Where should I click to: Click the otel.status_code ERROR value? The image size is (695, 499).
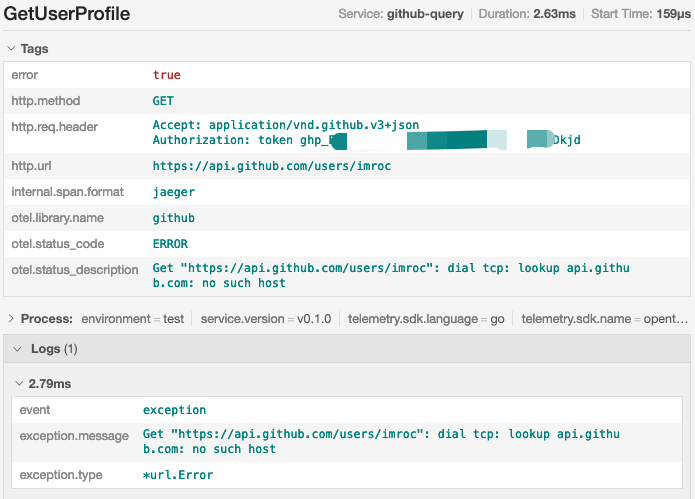[x=170, y=244]
